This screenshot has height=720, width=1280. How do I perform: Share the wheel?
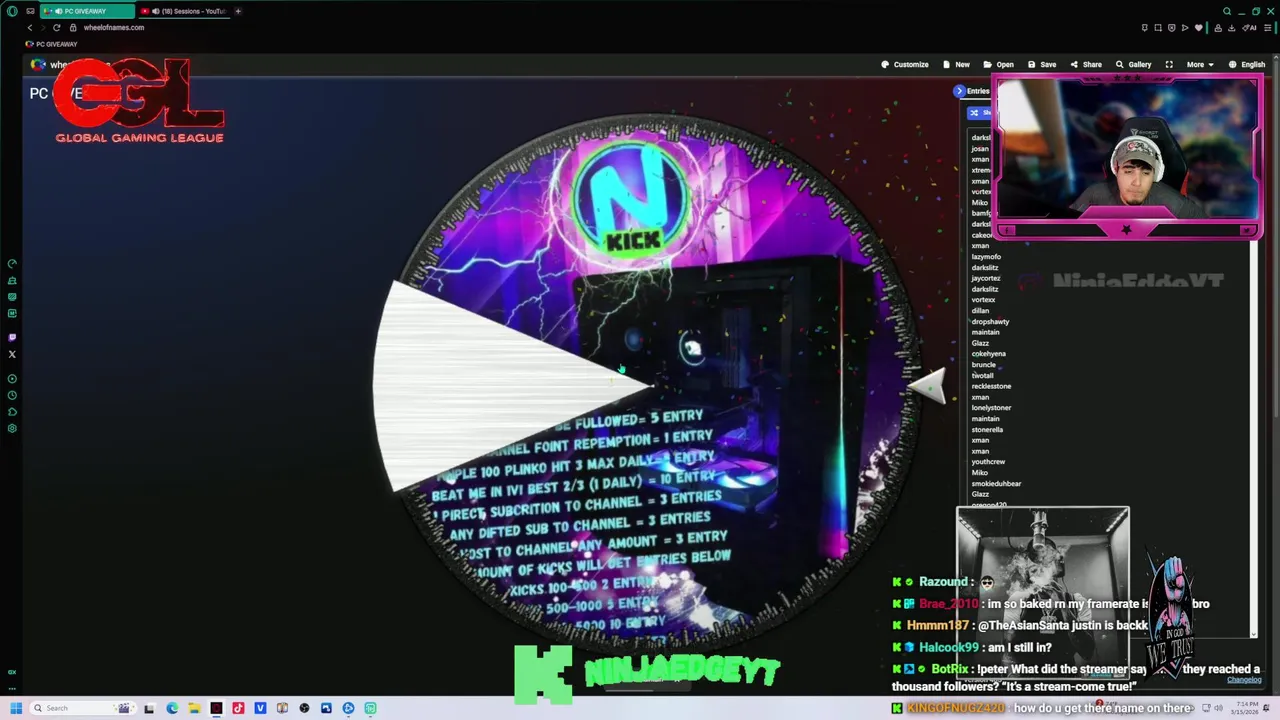[x=1086, y=64]
